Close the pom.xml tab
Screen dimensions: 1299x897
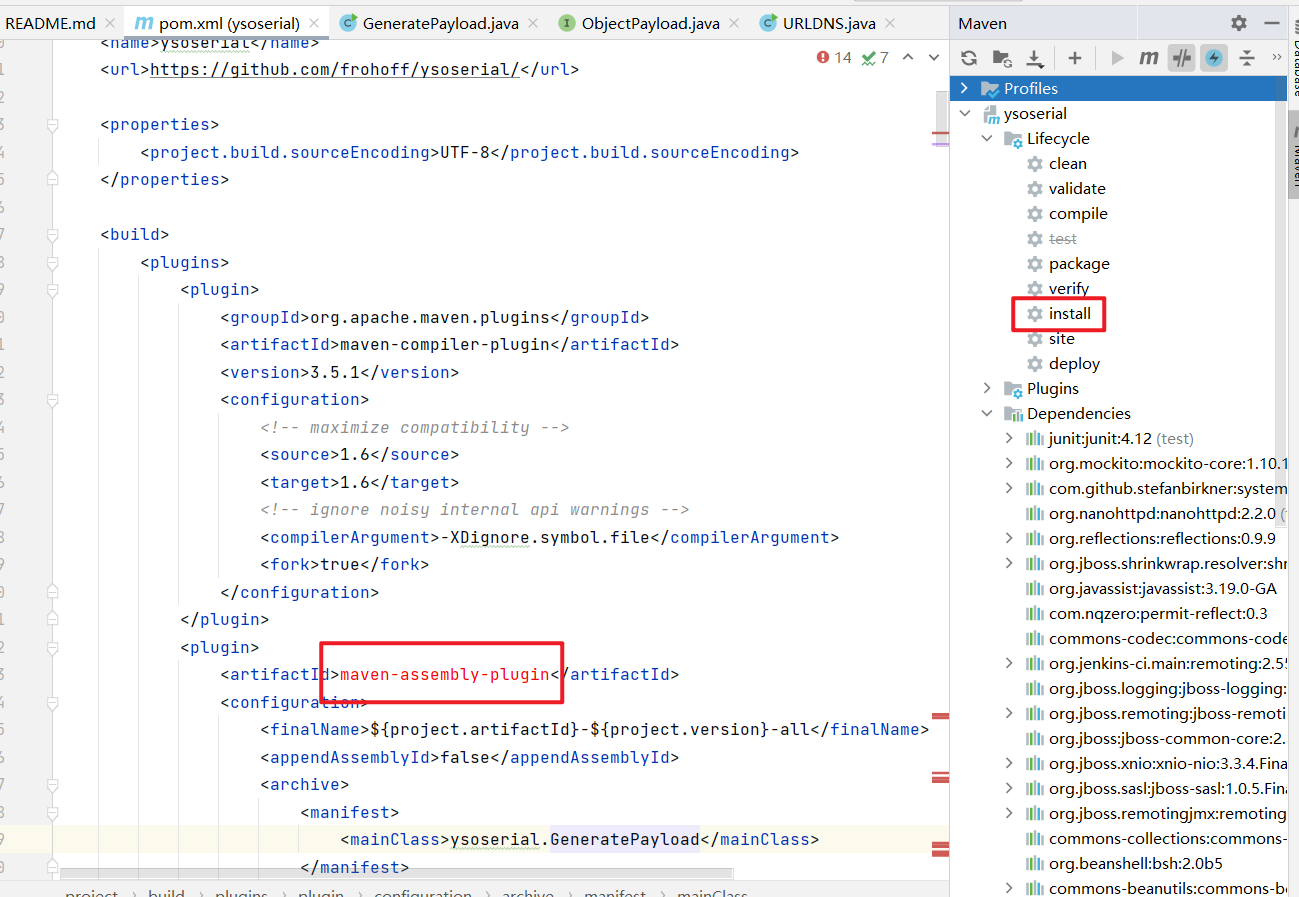tap(314, 23)
